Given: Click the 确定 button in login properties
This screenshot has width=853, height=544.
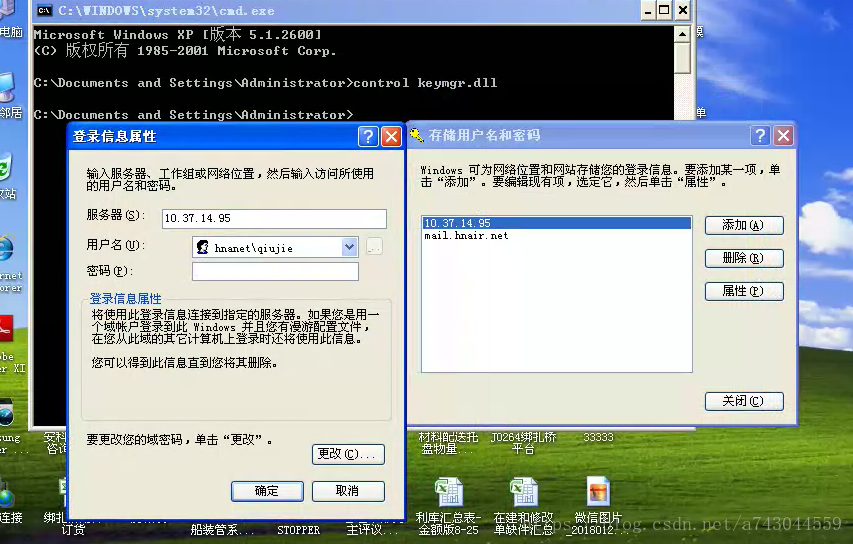Looking at the screenshot, I should 267,491.
